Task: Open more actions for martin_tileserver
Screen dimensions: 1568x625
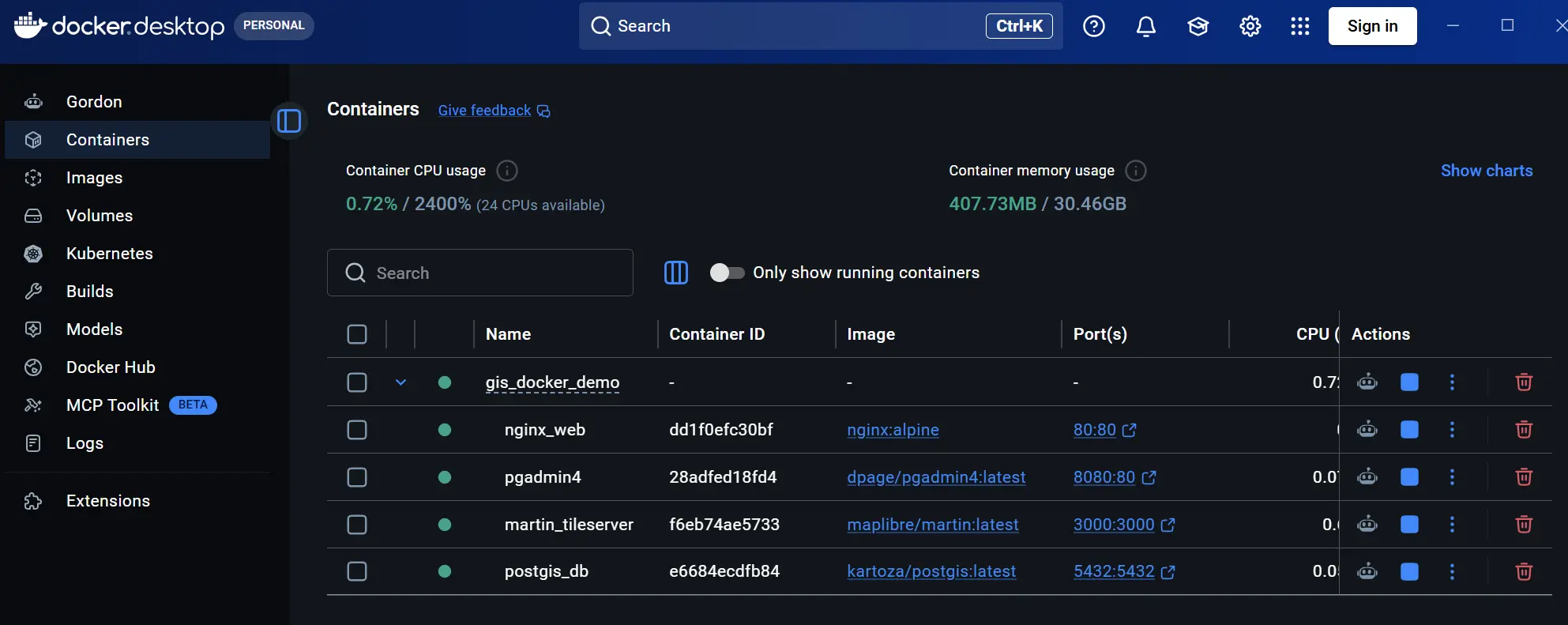Action: point(1452,525)
